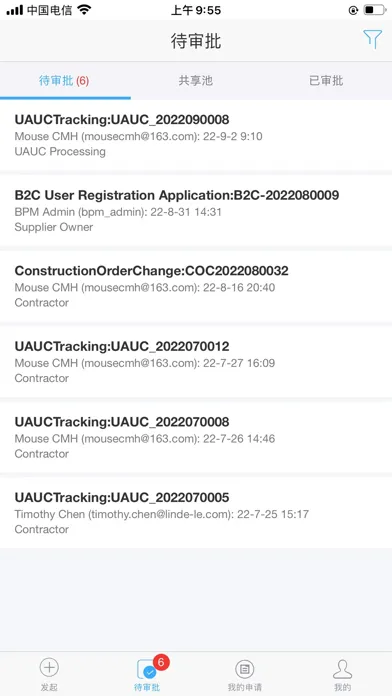Select the 待审批 (6) tab
Screen dimensions: 392x696
click(64, 81)
